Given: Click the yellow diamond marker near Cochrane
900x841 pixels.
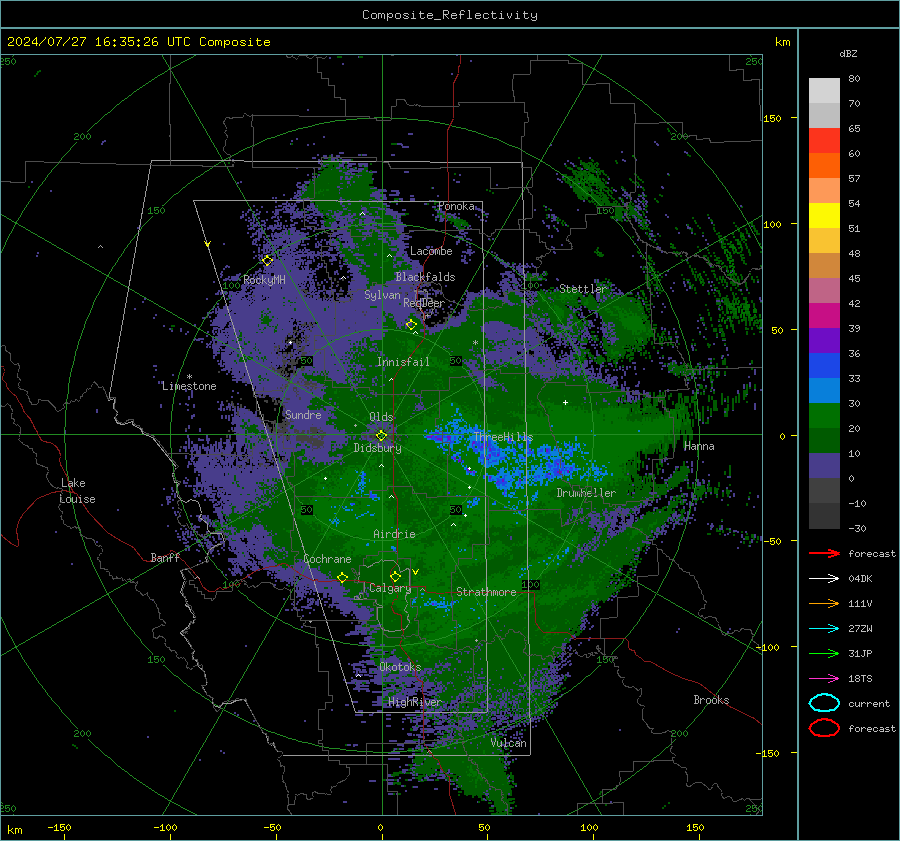Looking at the screenshot, I should (x=342, y=577).
